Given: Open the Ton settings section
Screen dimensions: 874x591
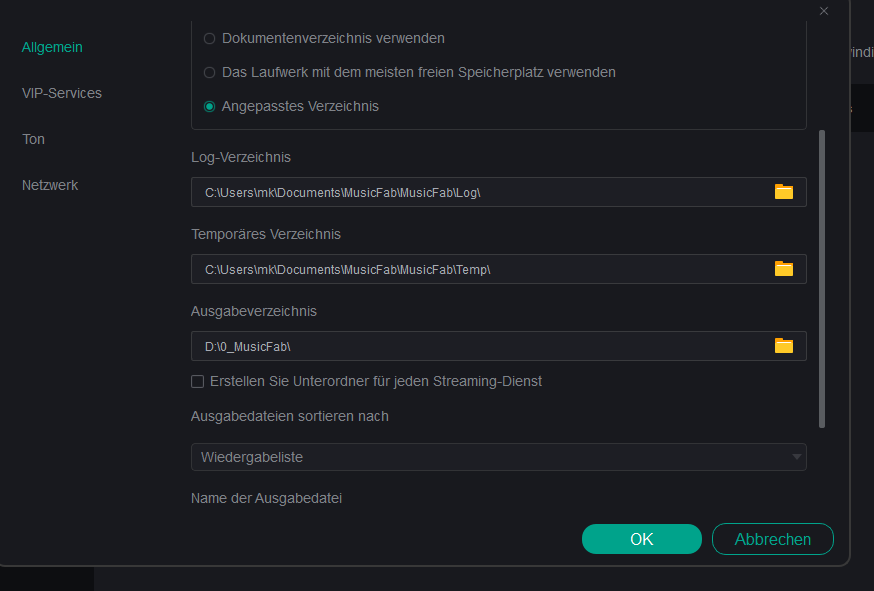Looking at the screenshot, I should [34, 139].
